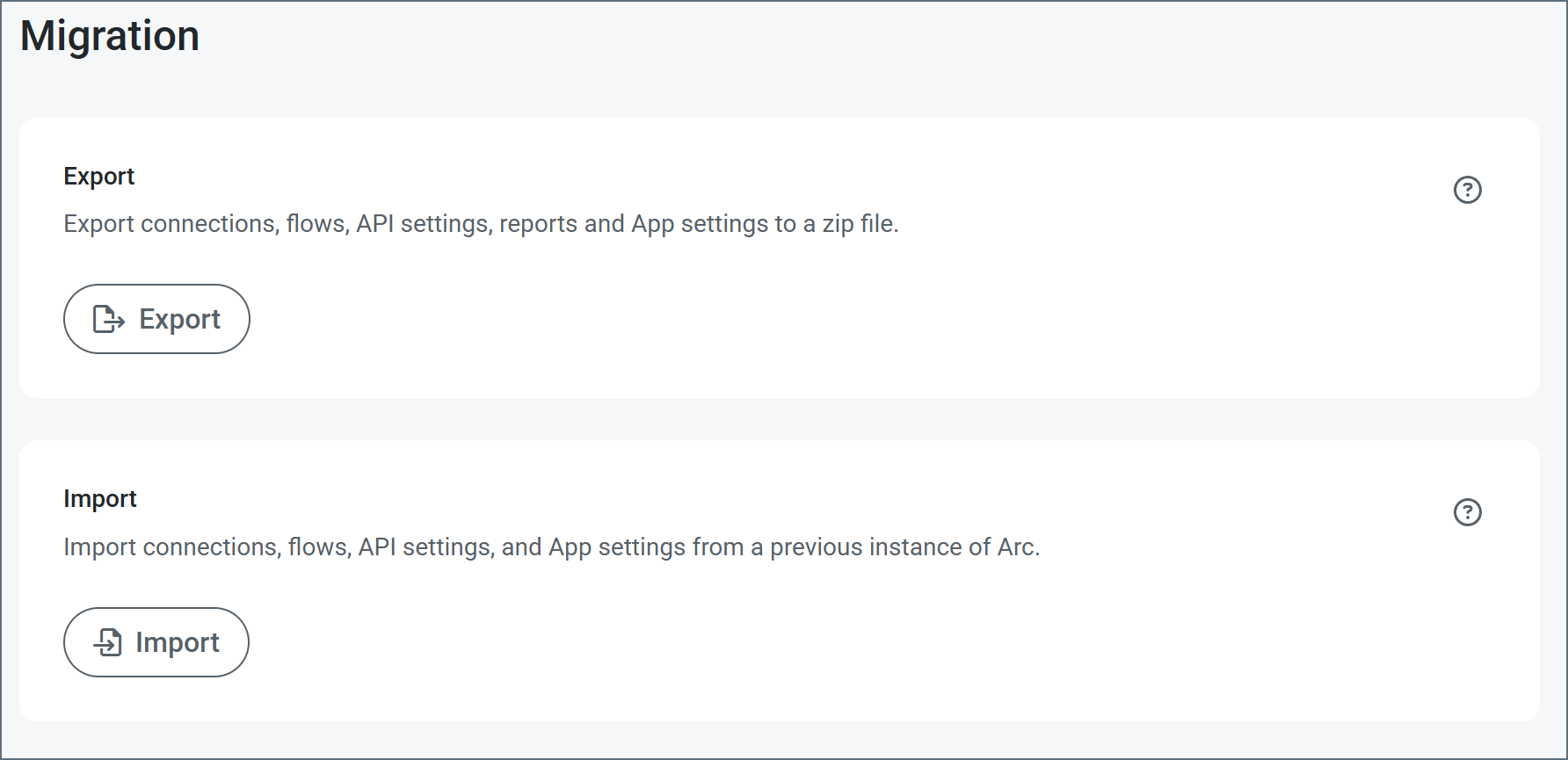Select the question mark icon beside Import heading
Screen dimensions: 1568x760
click(x=1467, y=512)
